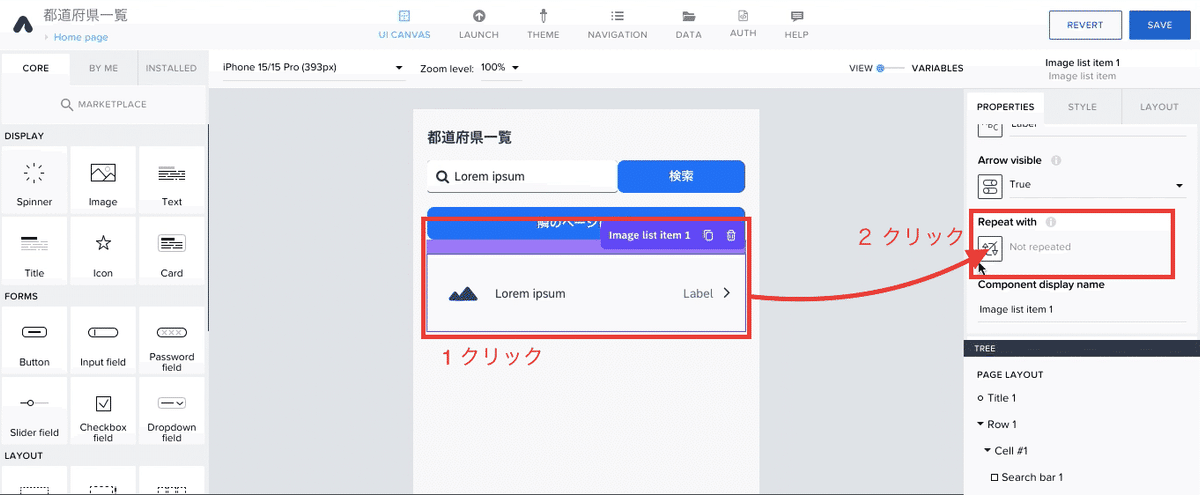Switch to the Core components tab
1200x495 pixels.
[36, 68]
